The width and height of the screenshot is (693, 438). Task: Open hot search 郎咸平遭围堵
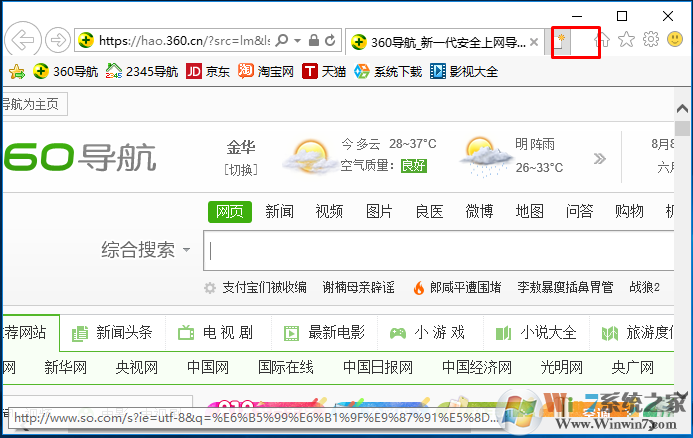[465, 288]
